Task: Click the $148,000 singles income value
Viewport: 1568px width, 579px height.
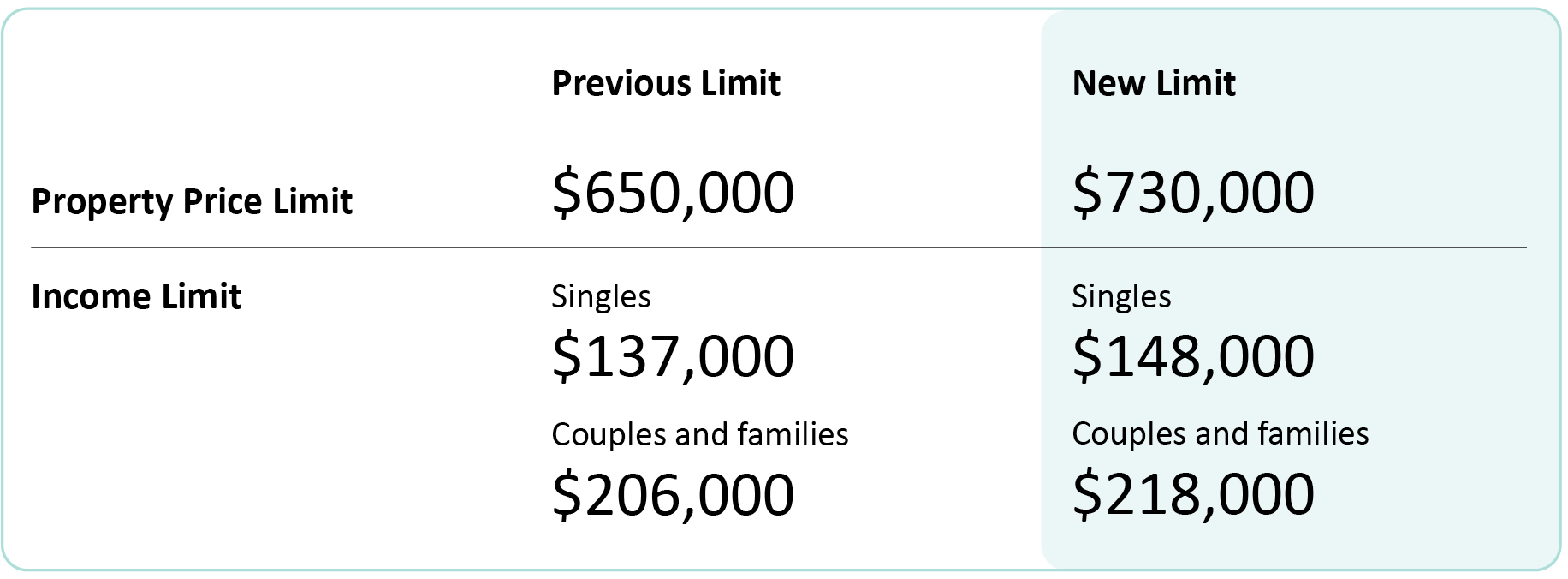Action: 1193,356
